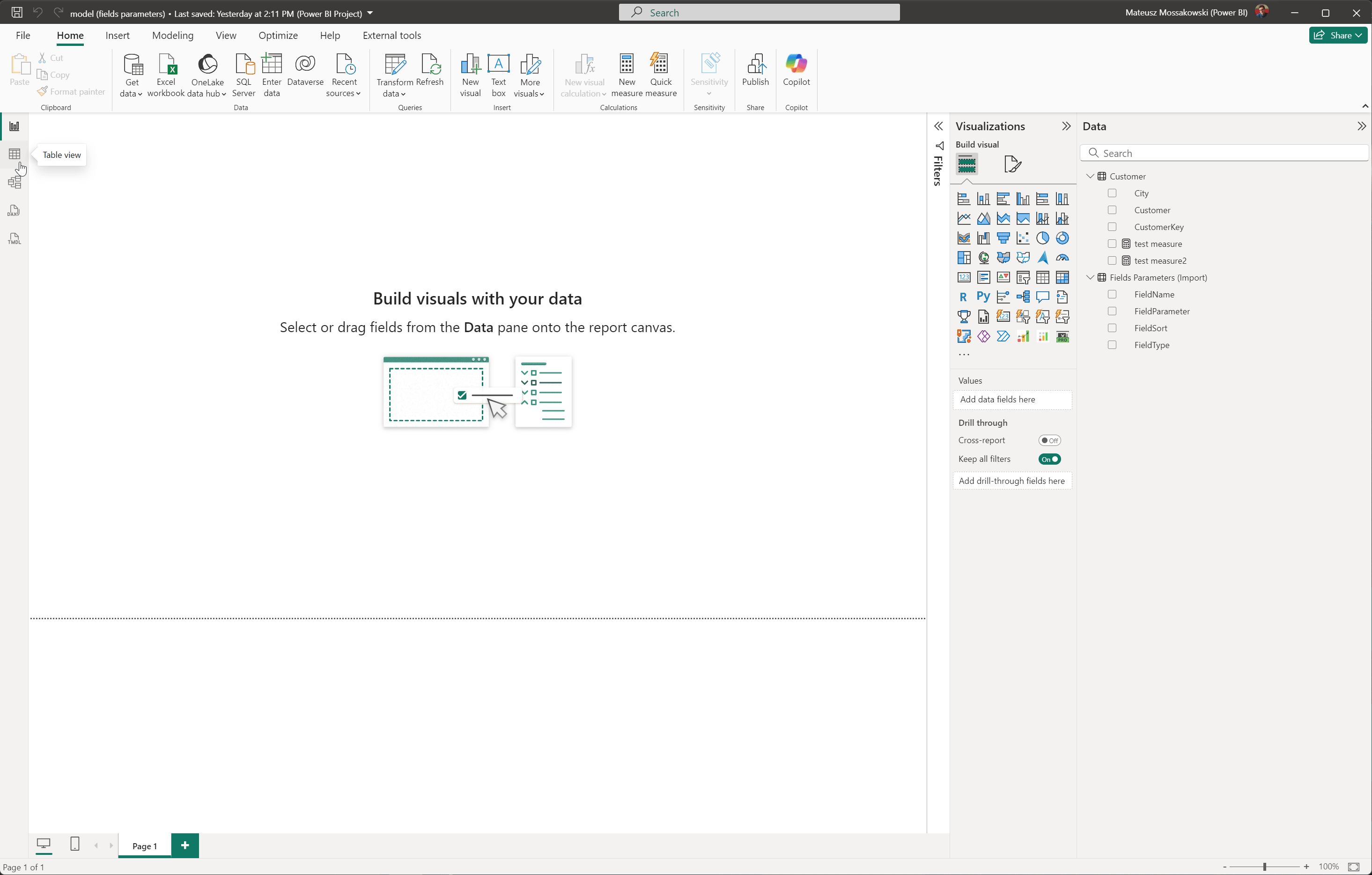Create a New measure
Viewport: 1372px width, 875px height.
click(x=627, y=75)
